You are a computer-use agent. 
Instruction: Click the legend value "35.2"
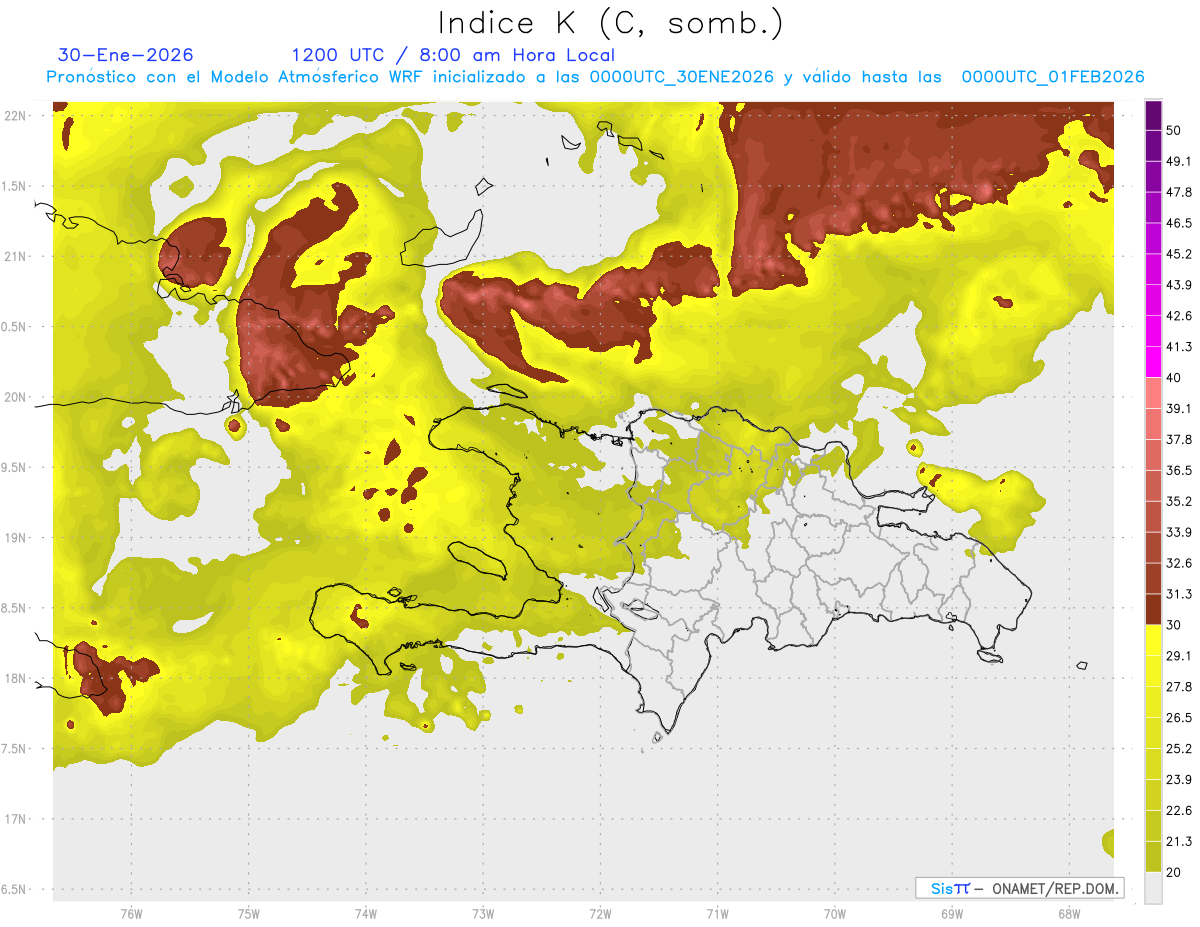tap(1179, 501)
